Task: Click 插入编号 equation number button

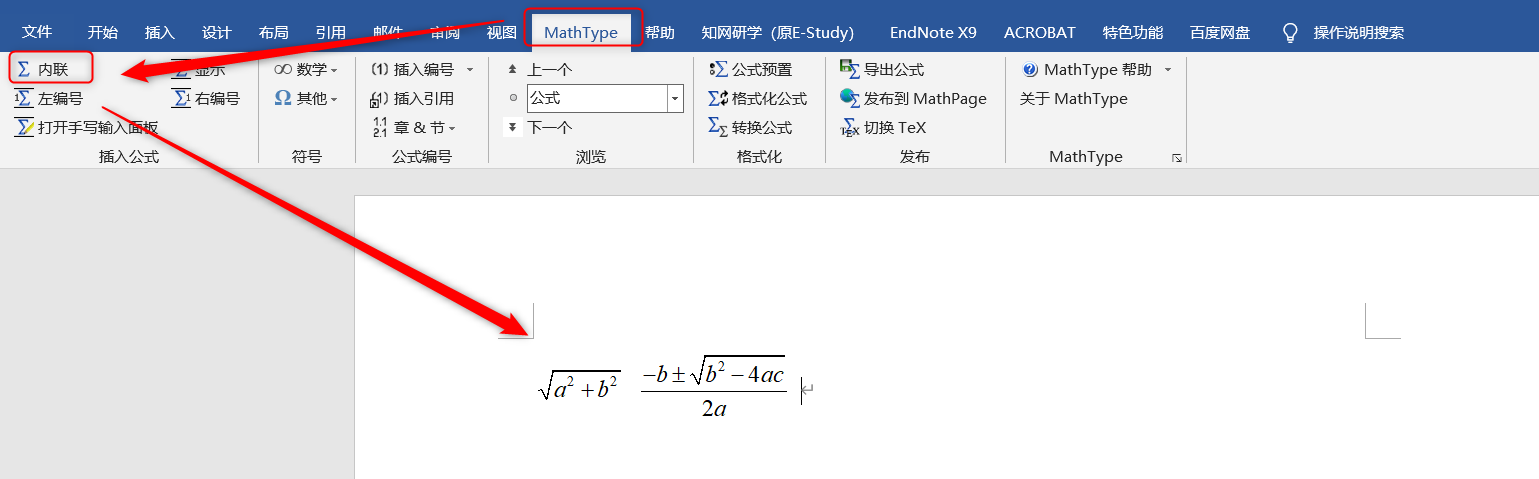Action: coord(412,69)
